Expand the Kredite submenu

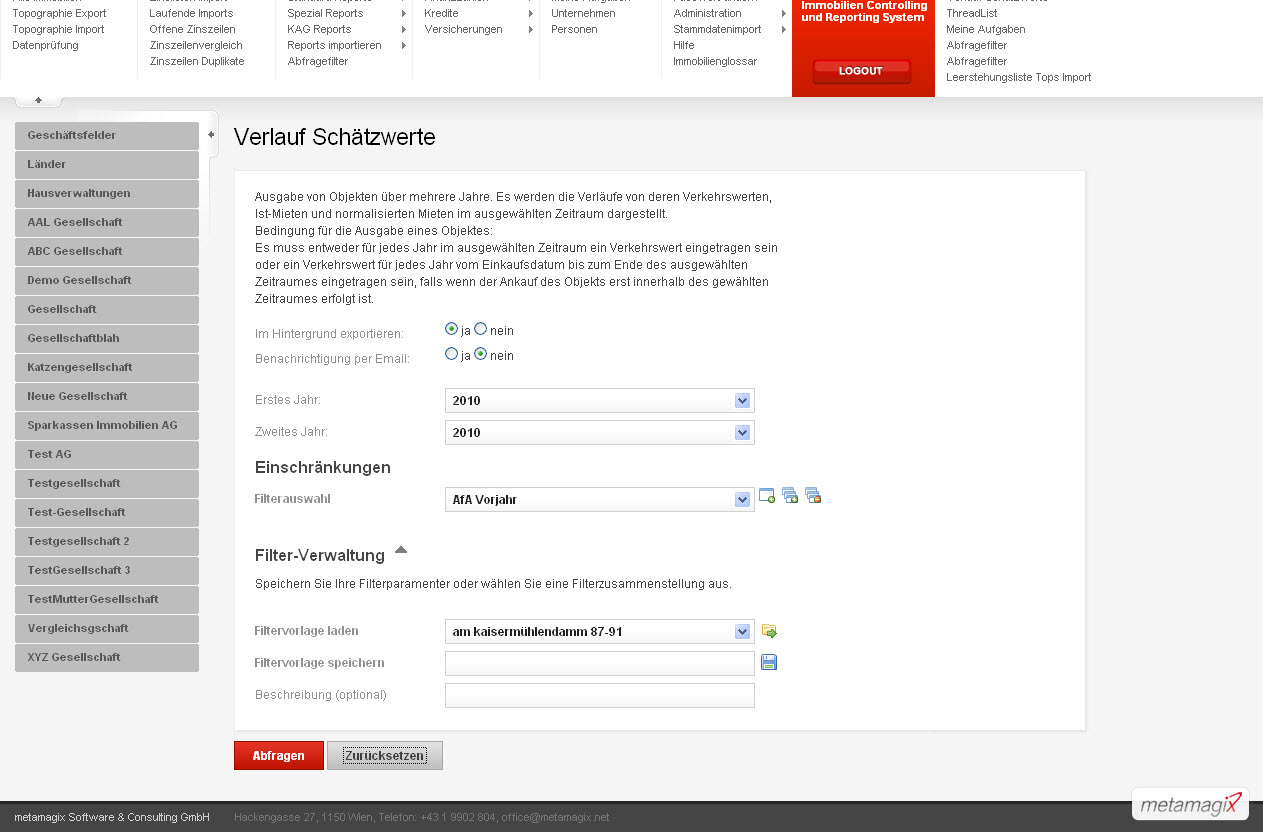[531, 13]
